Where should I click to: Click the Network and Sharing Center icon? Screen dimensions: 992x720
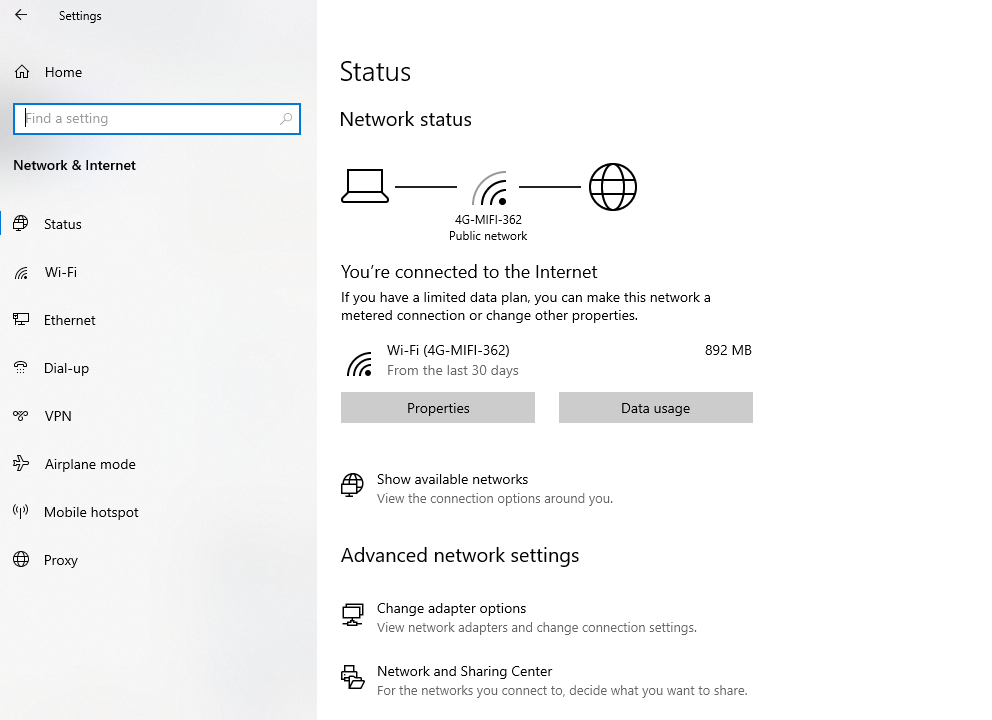(x=352, y=677)
